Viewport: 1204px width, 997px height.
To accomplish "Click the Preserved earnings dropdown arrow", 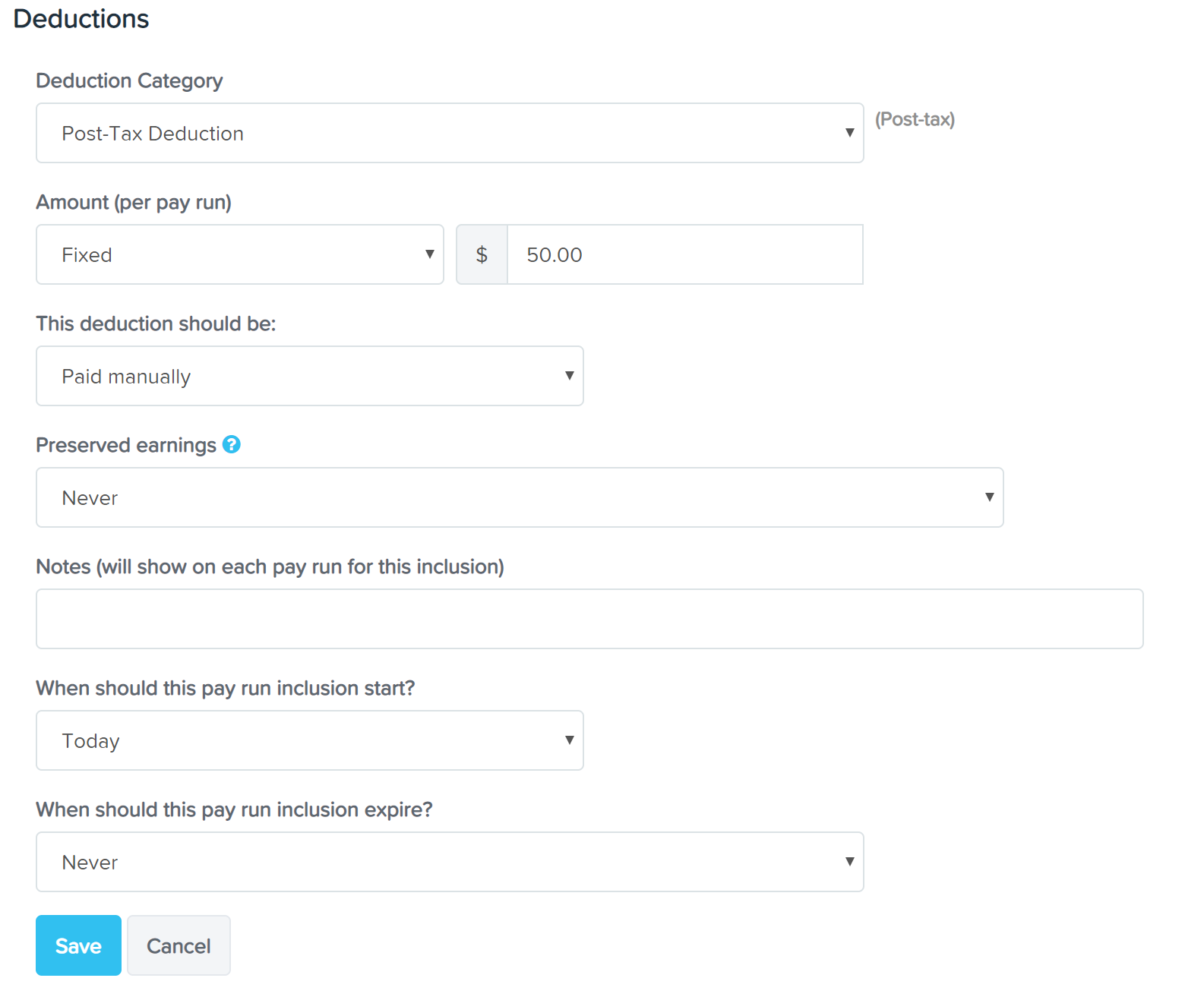I will 989,497.
